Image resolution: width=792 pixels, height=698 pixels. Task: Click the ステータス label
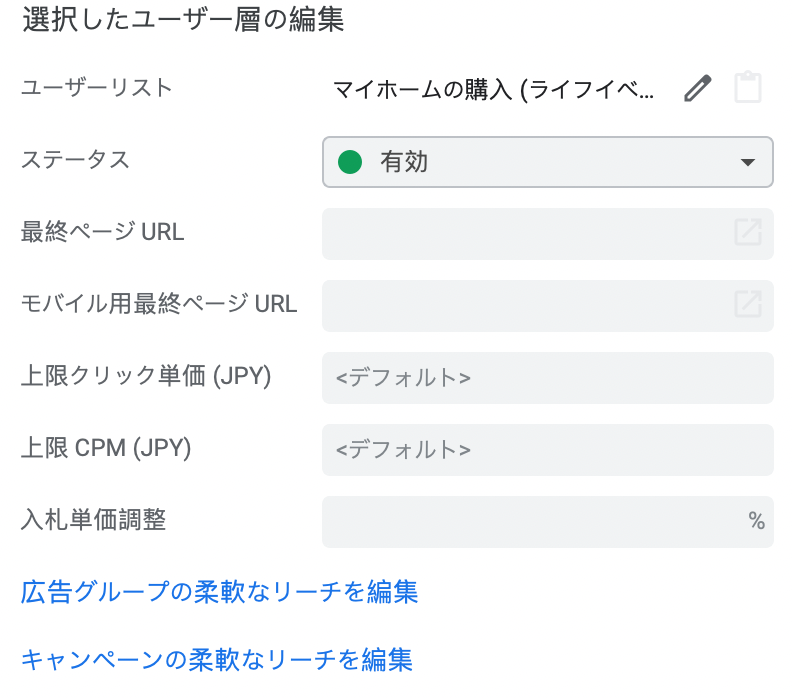75,160
